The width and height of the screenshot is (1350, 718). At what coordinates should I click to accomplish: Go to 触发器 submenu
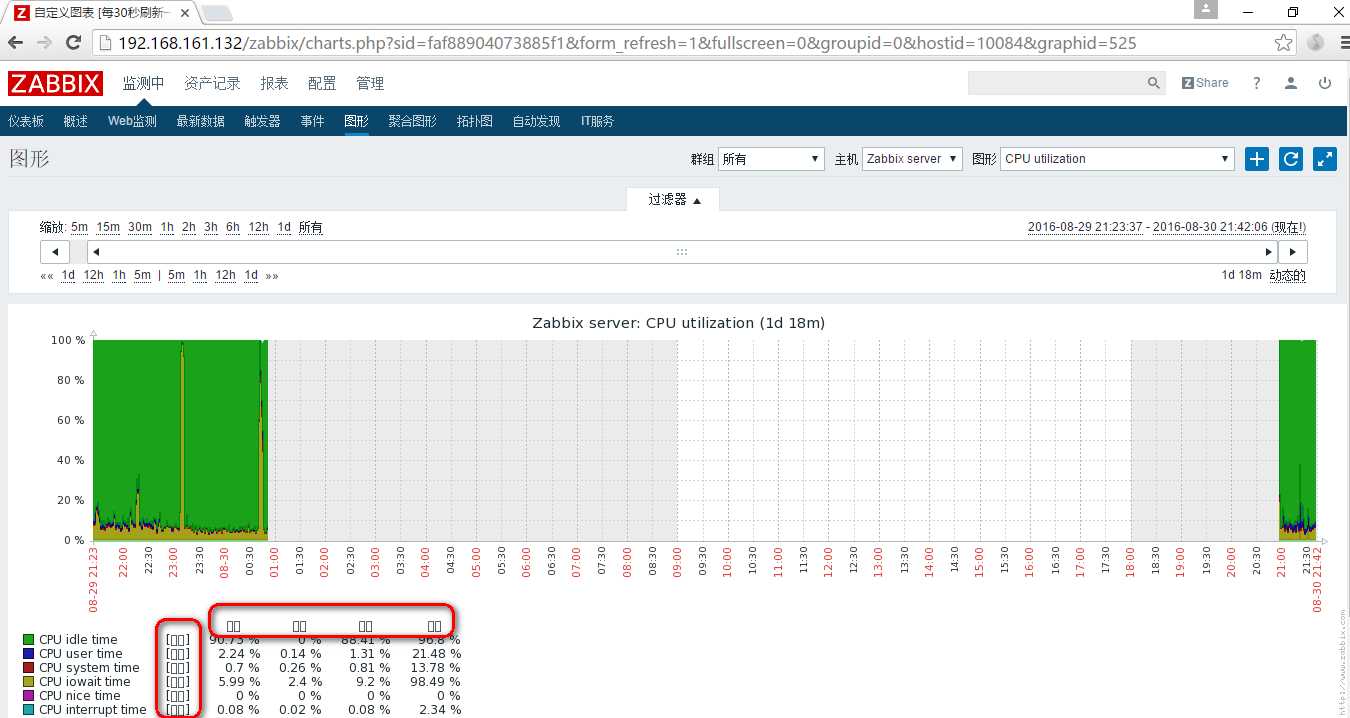tap(262, 121)
